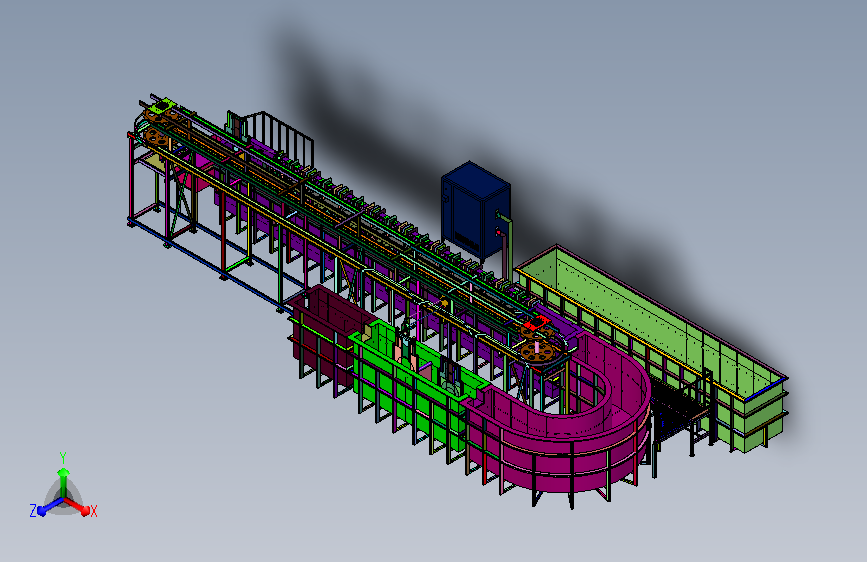
Task: Click the blue Z axis of the triad
Action: click(x=48, y=506)
